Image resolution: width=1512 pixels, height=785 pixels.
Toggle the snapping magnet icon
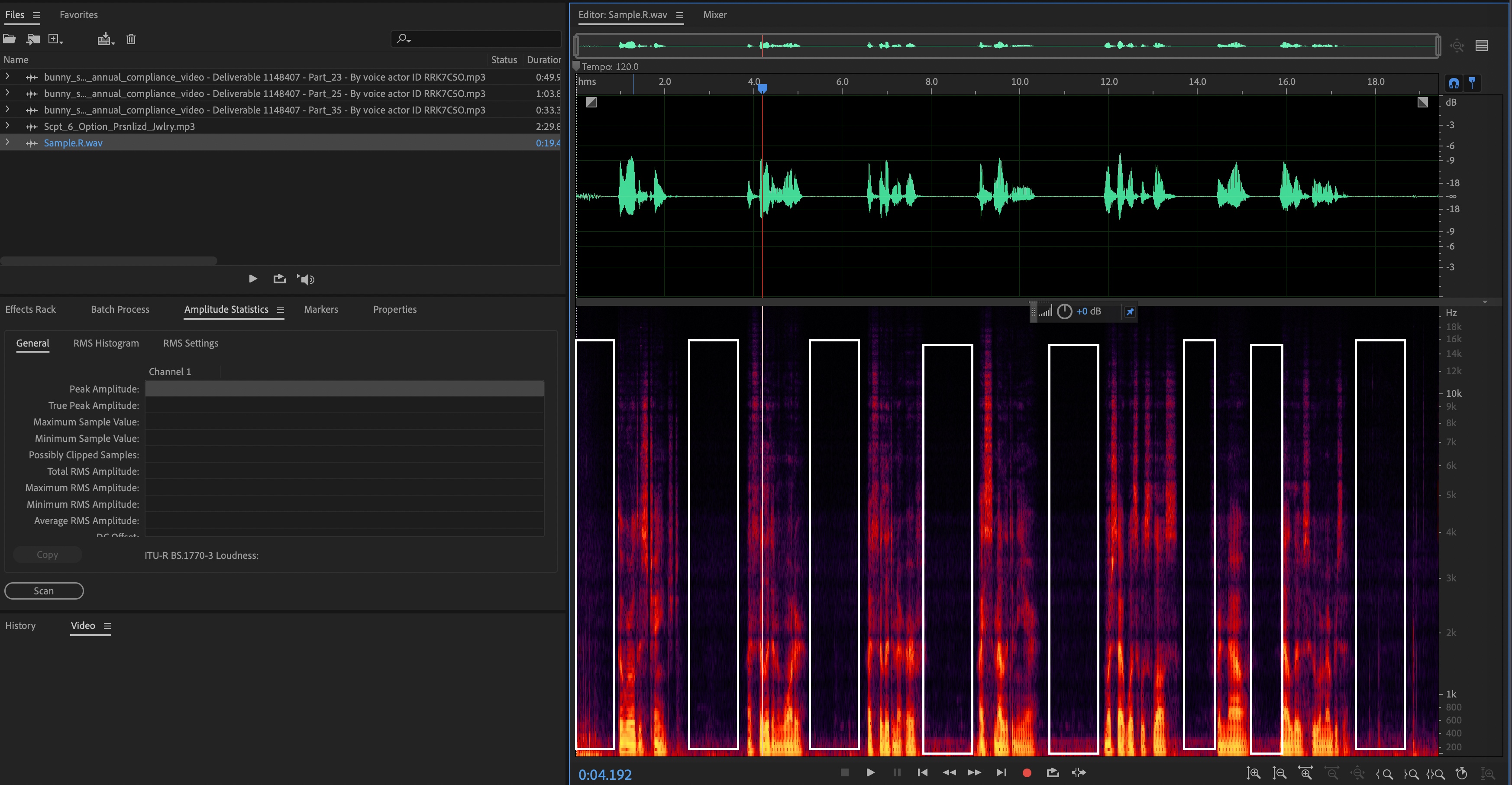click(x=1453, y=83)
